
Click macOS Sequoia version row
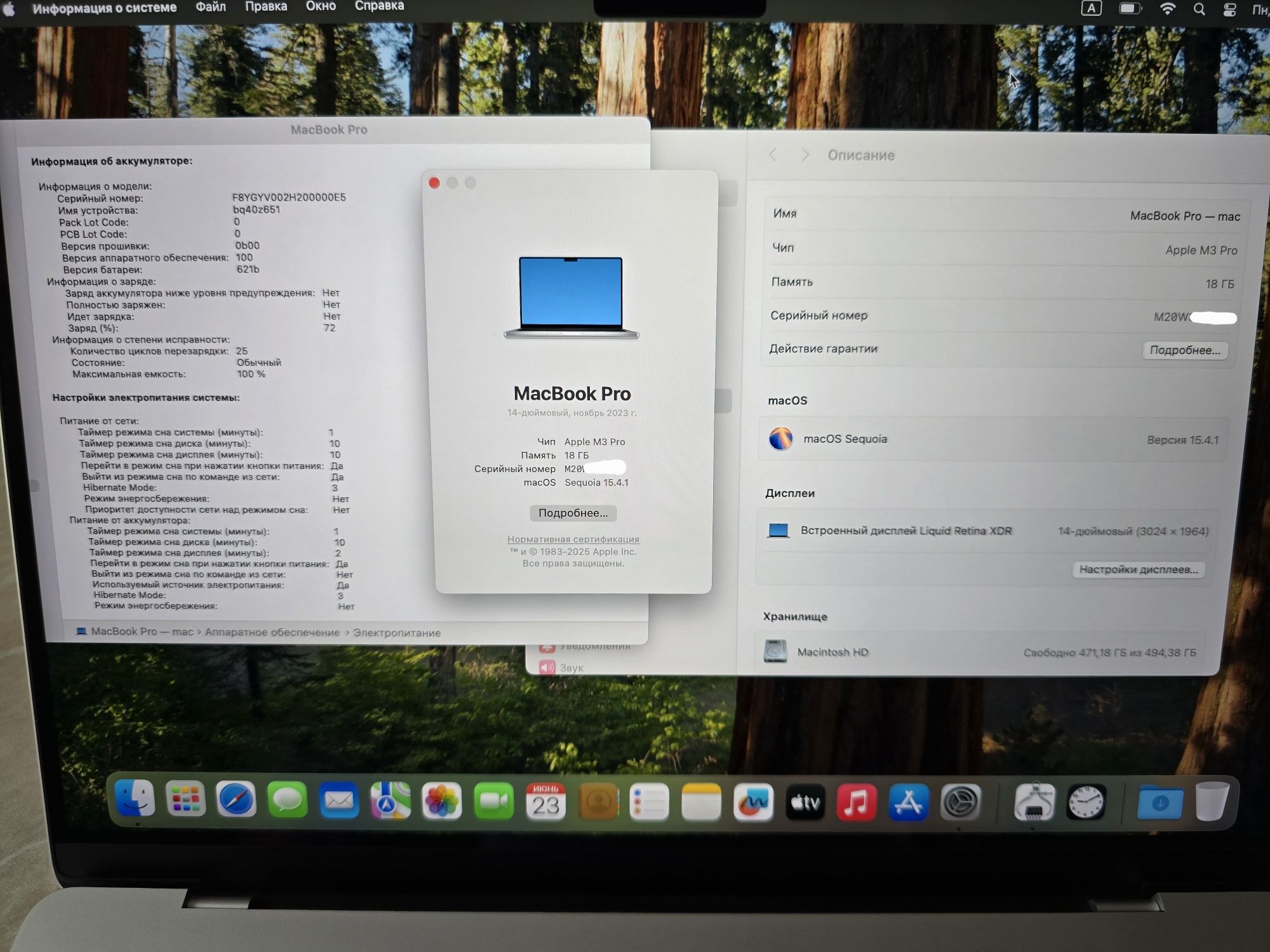[x=993, y=439]
